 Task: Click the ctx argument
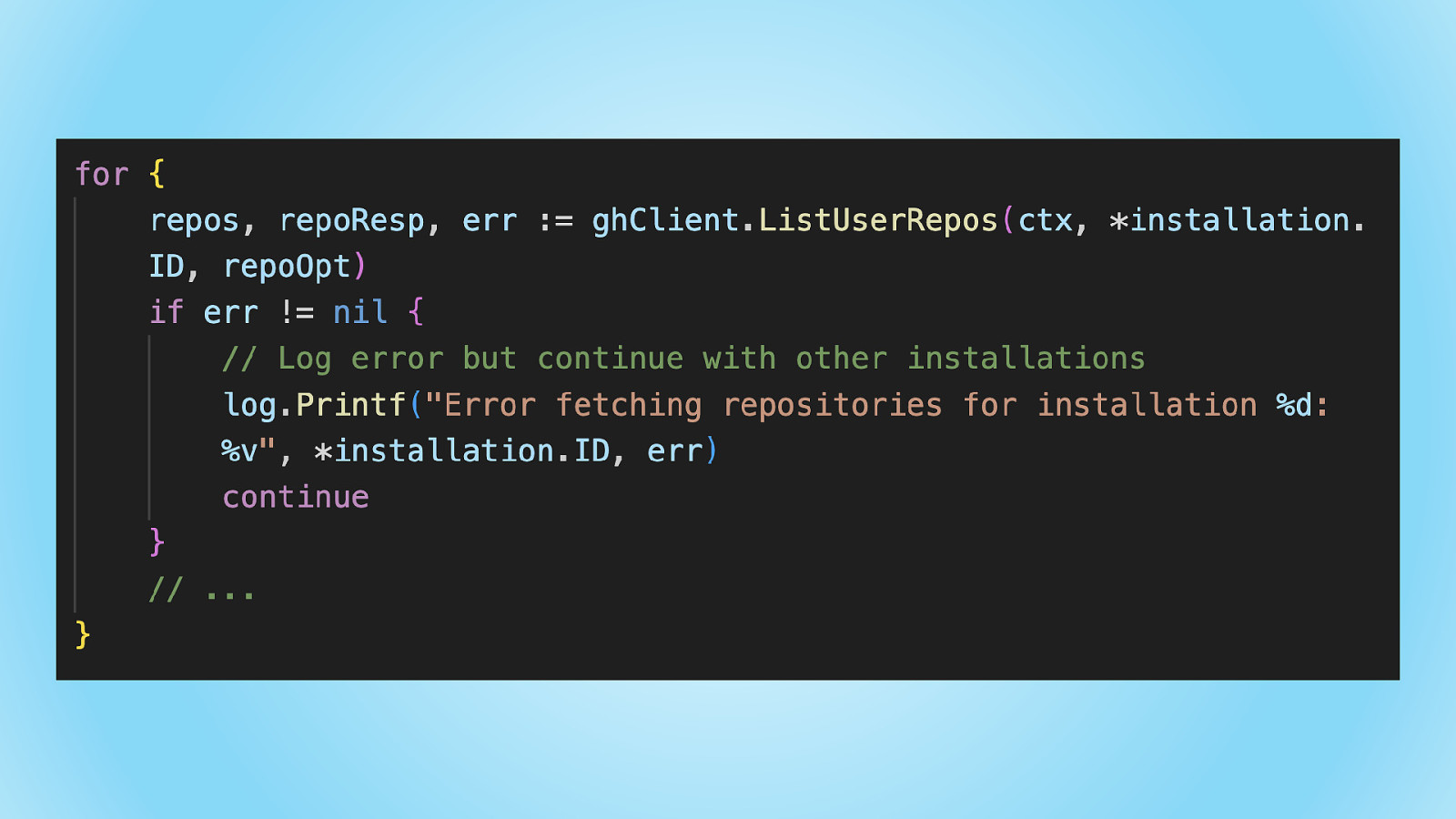tap(1046, 221)
